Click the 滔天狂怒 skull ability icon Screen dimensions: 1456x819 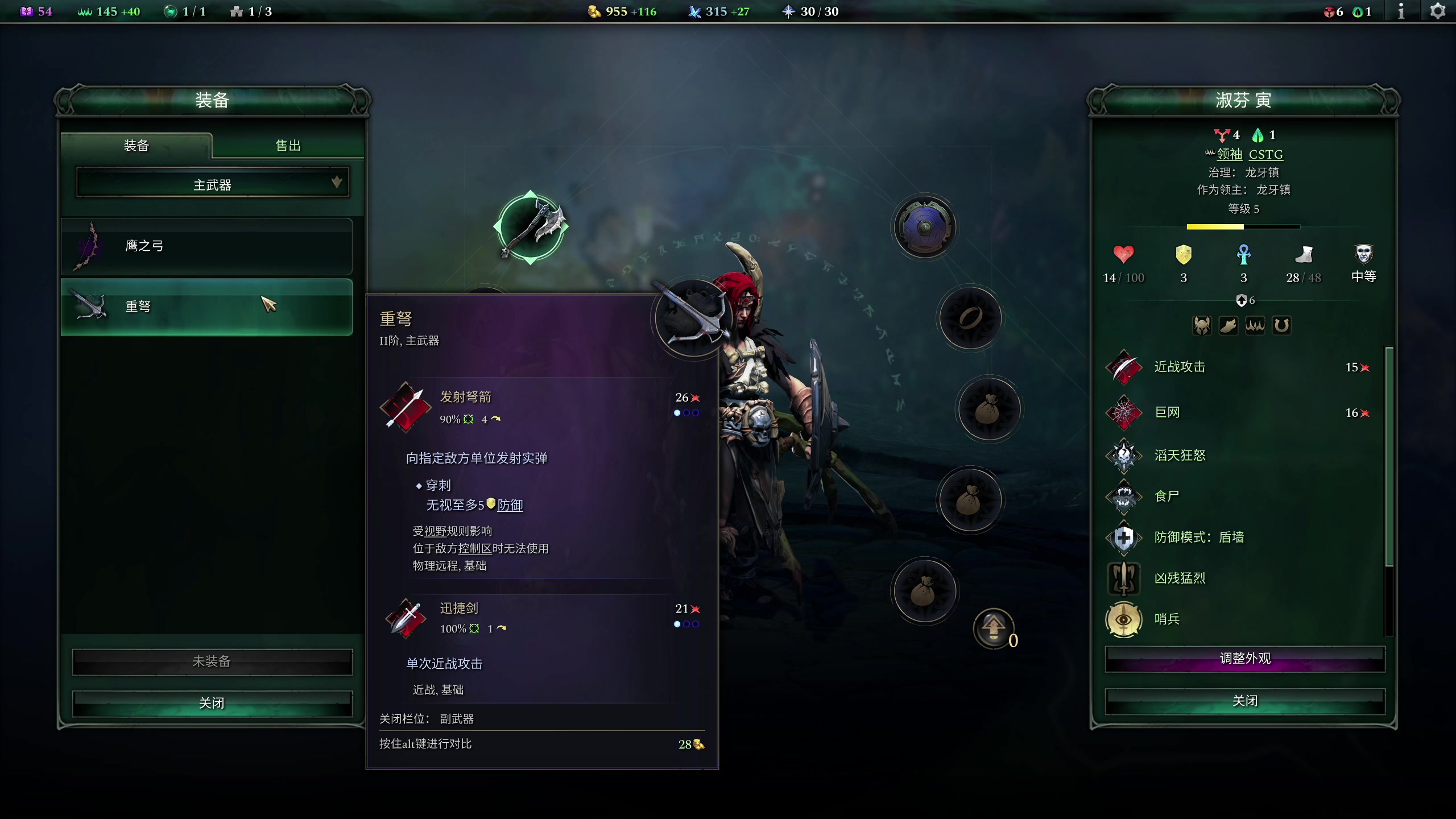point(1123,456)
